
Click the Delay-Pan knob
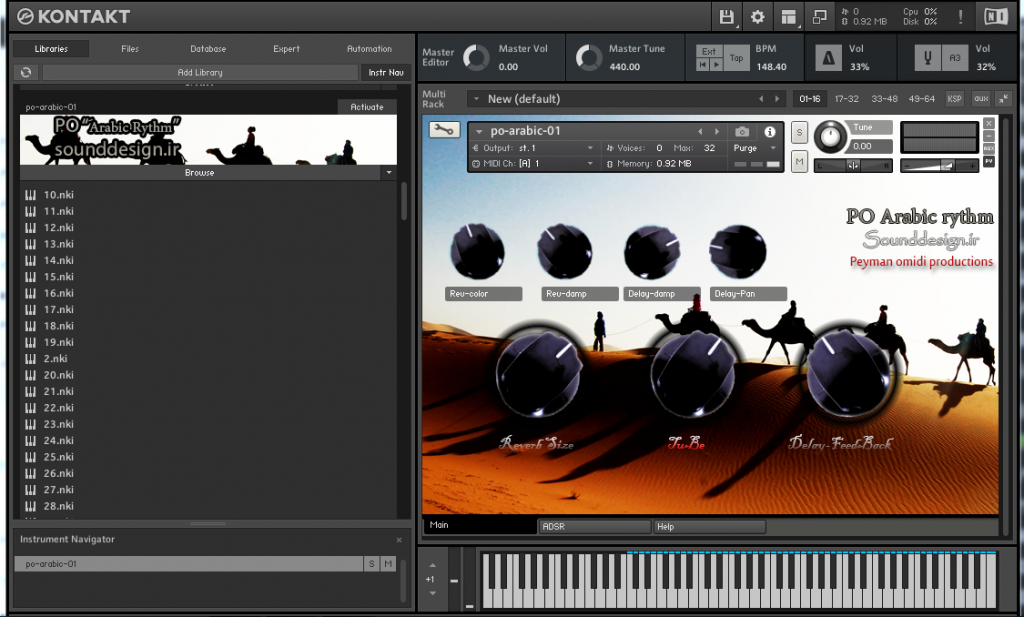point(738,252)
